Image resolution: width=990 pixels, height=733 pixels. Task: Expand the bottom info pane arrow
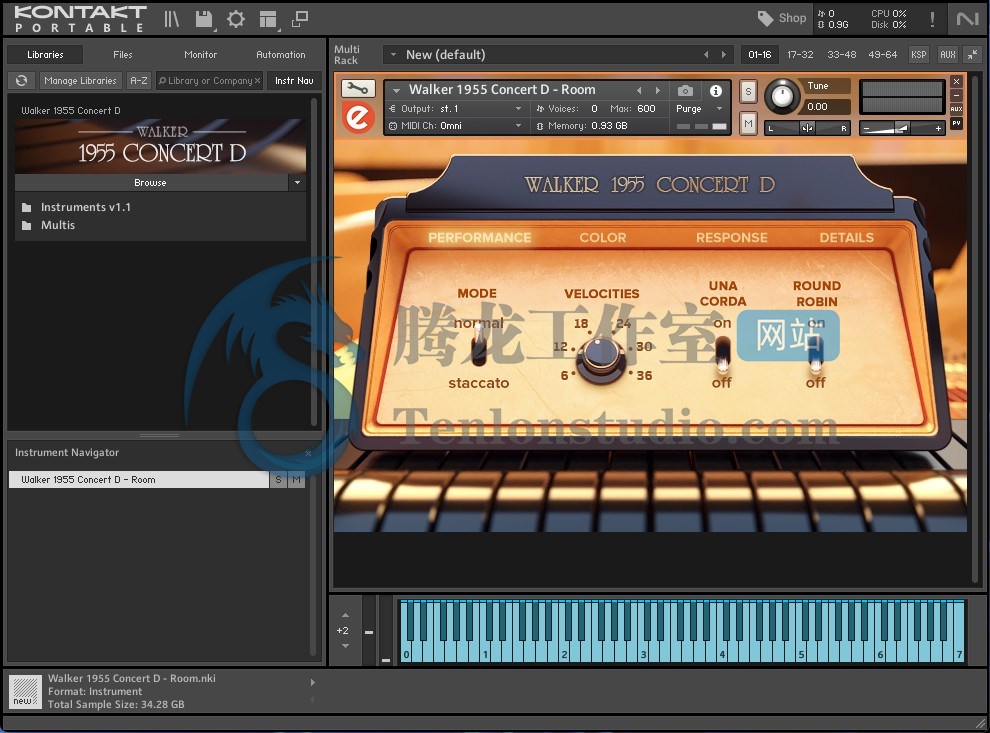click(313, 682)
